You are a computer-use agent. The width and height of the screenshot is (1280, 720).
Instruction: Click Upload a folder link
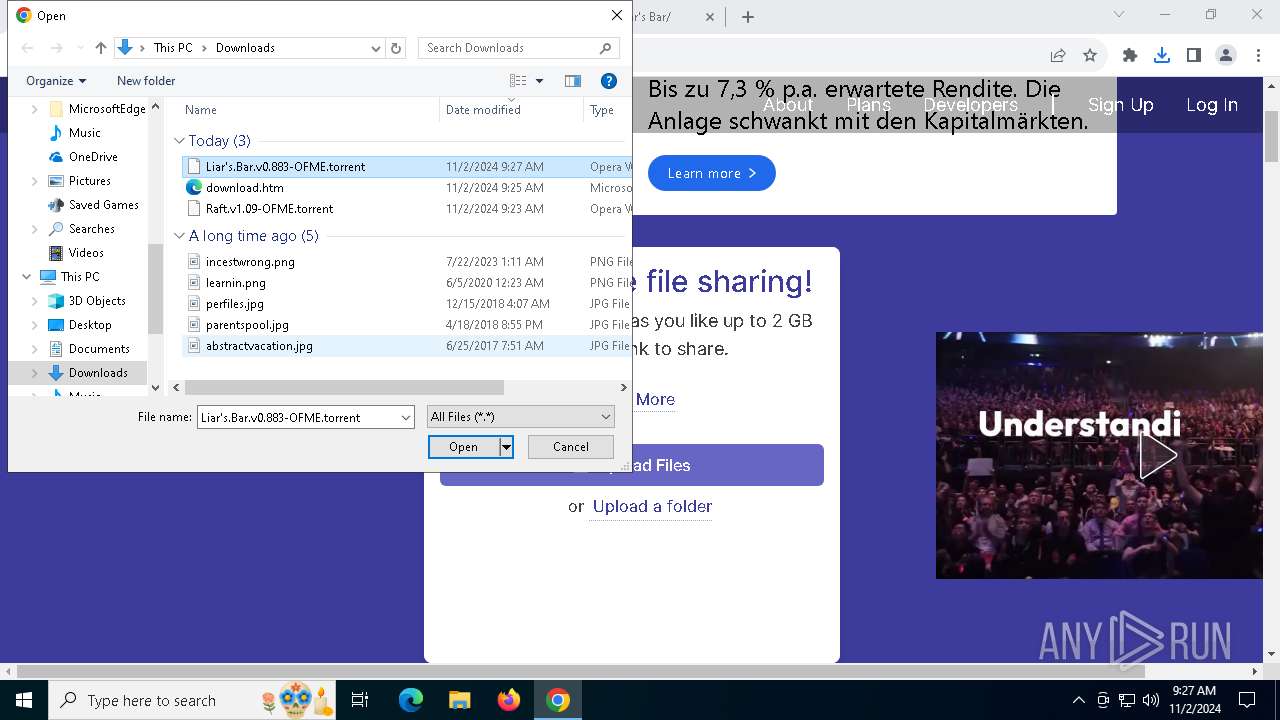[652, 506]
